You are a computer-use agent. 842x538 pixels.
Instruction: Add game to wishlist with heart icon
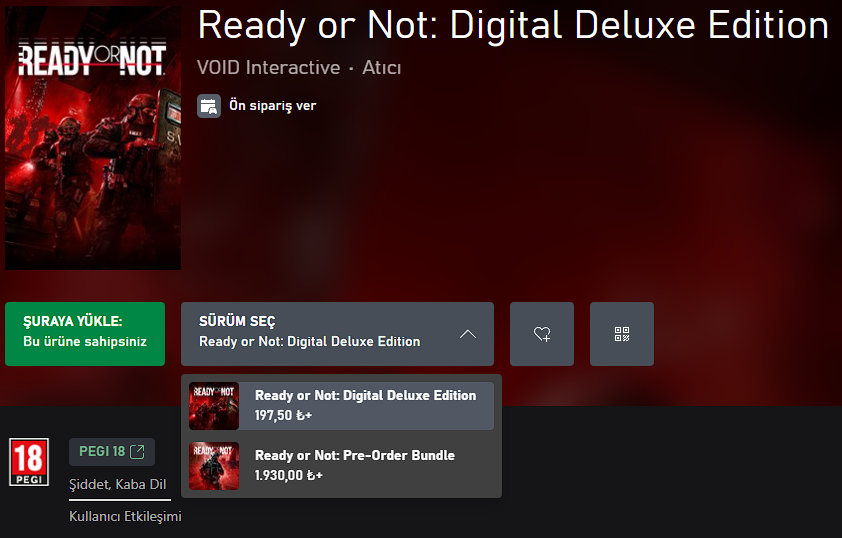(542, 334)
